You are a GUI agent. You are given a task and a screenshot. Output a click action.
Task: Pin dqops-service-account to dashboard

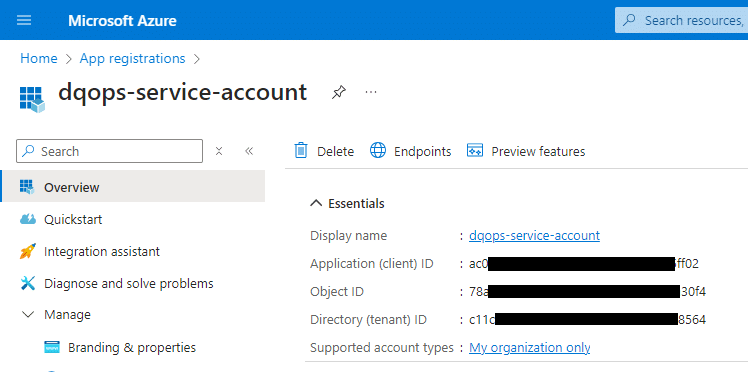pyautogui.click(x=338, y=92)
